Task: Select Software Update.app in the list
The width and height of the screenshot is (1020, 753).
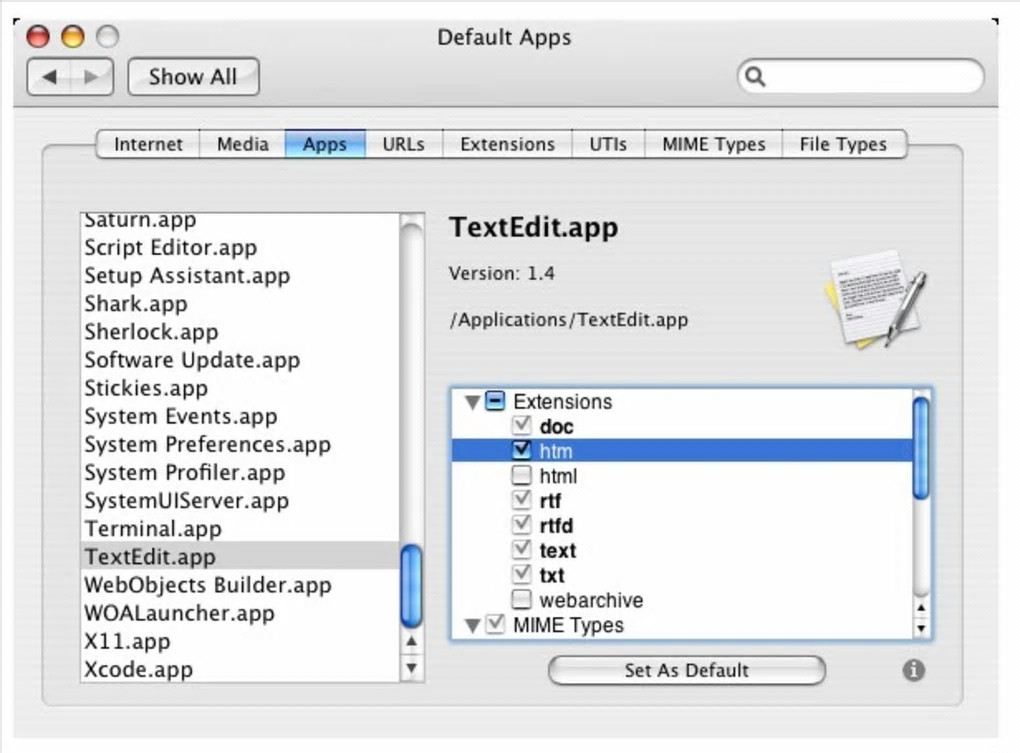Action: pos(239,360)
